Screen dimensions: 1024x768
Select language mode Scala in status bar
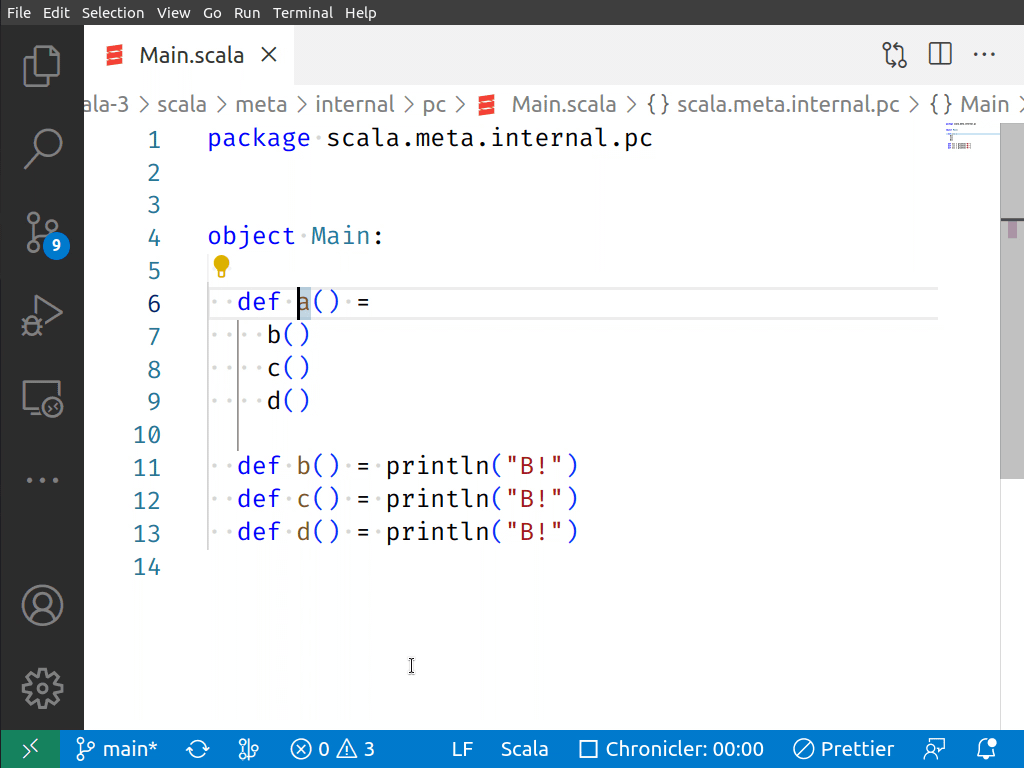524,749
